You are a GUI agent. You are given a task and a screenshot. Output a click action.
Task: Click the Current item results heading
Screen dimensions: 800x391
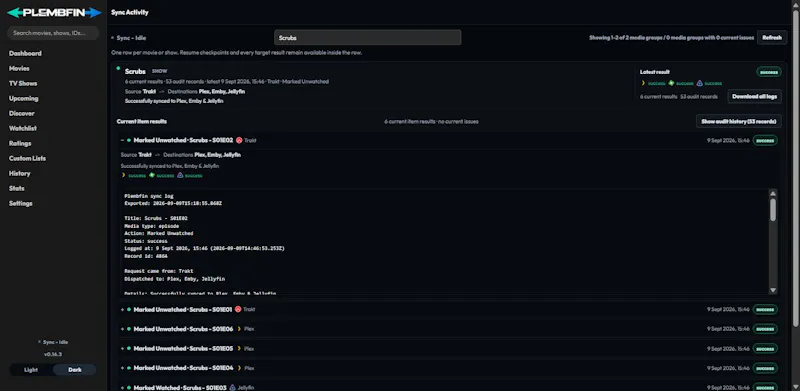point(142,121)
